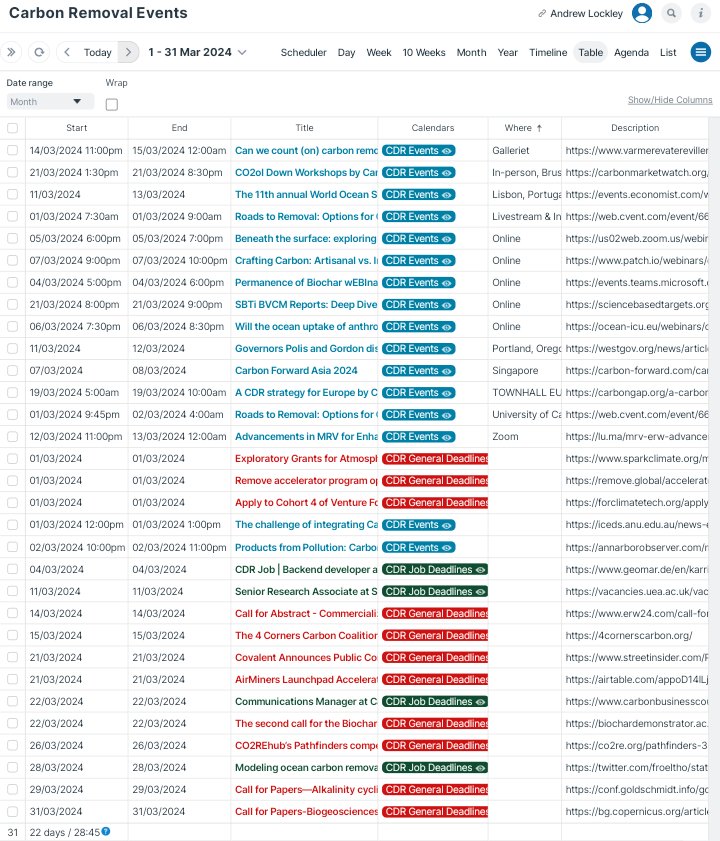Screen dimensions: 720x841
Task: Sort by Description column header
Action: point(635,128)
